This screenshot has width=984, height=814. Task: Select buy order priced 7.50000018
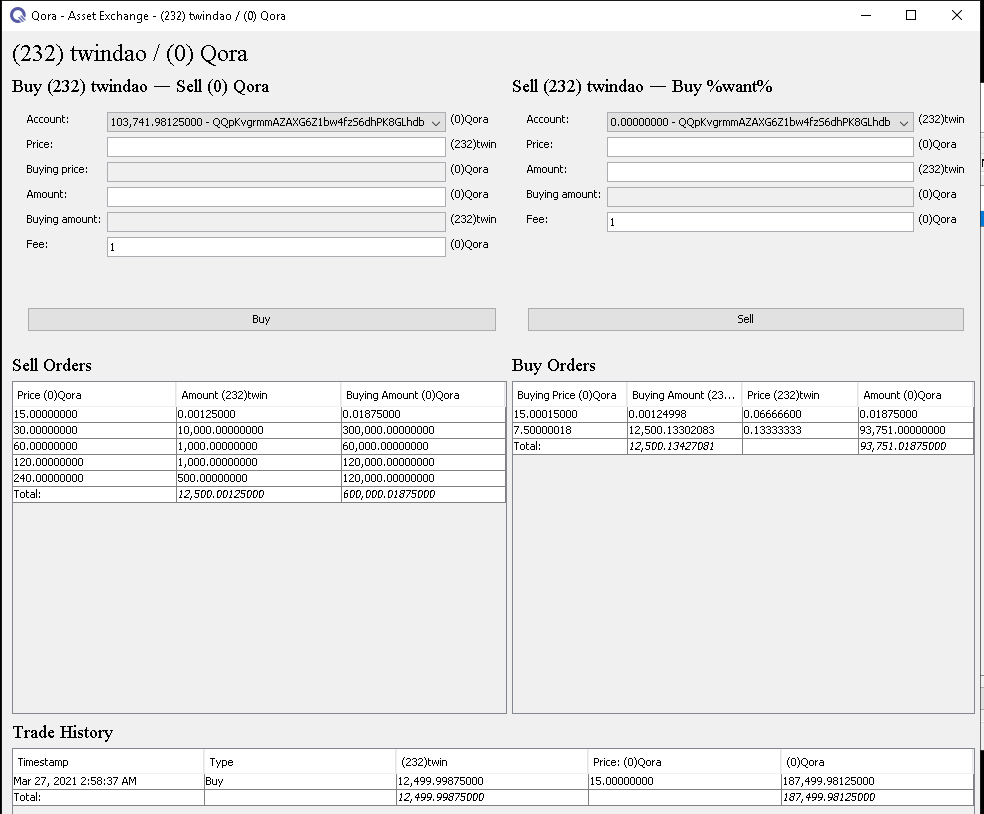pos(743,430)
